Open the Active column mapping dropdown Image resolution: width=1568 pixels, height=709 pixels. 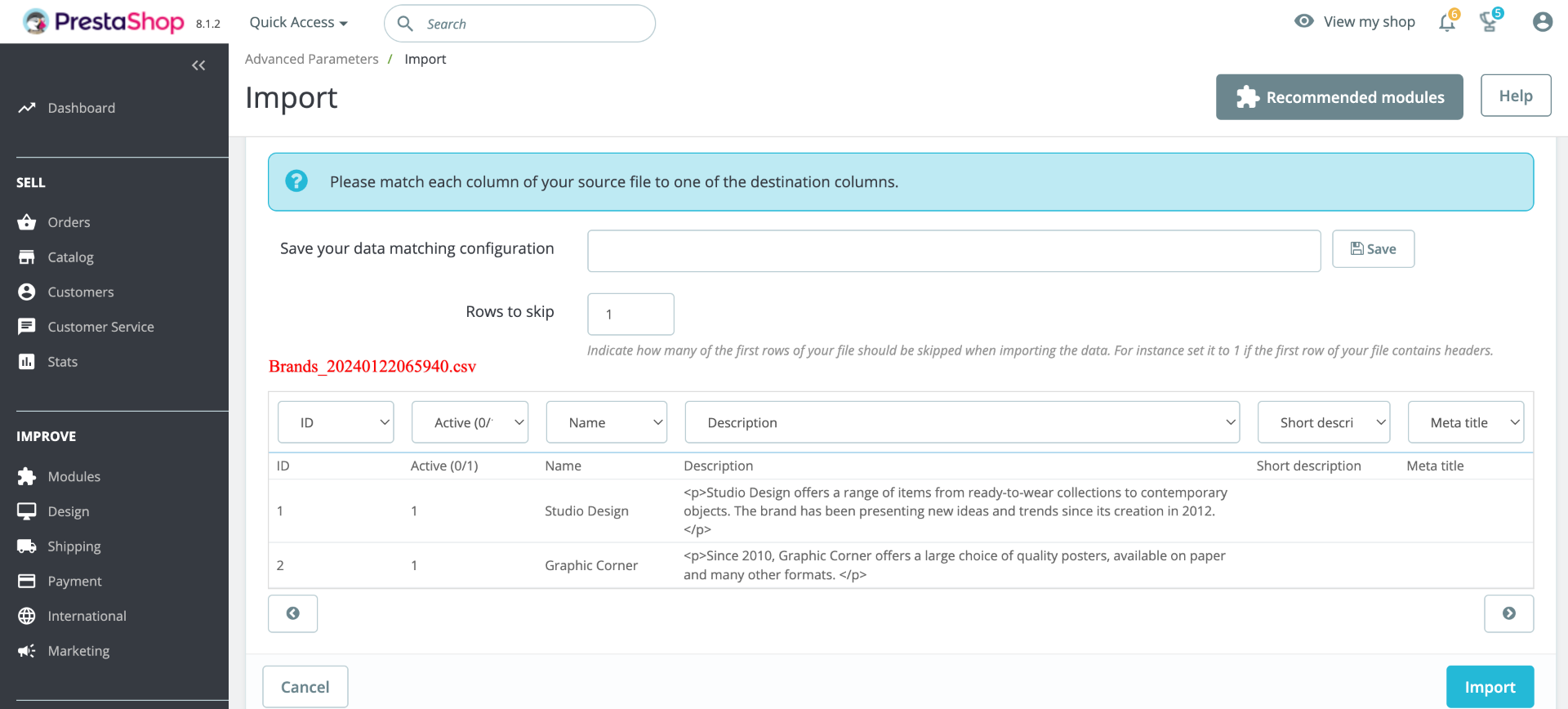pyautogui.click(x=470, y=422)
